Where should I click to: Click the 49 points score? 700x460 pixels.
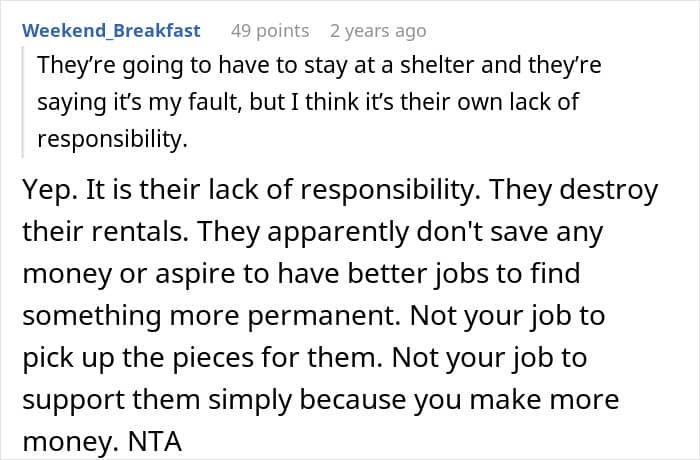coord(270,31)
